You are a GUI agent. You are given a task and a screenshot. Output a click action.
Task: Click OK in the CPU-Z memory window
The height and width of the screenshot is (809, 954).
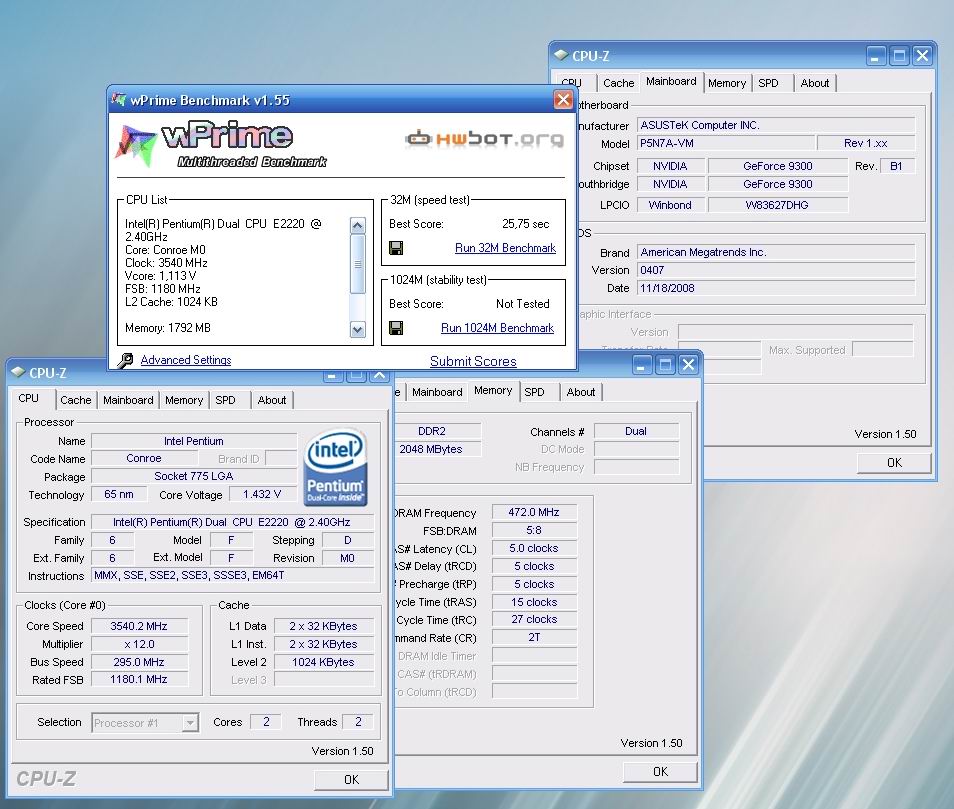[x=660, y=772]
